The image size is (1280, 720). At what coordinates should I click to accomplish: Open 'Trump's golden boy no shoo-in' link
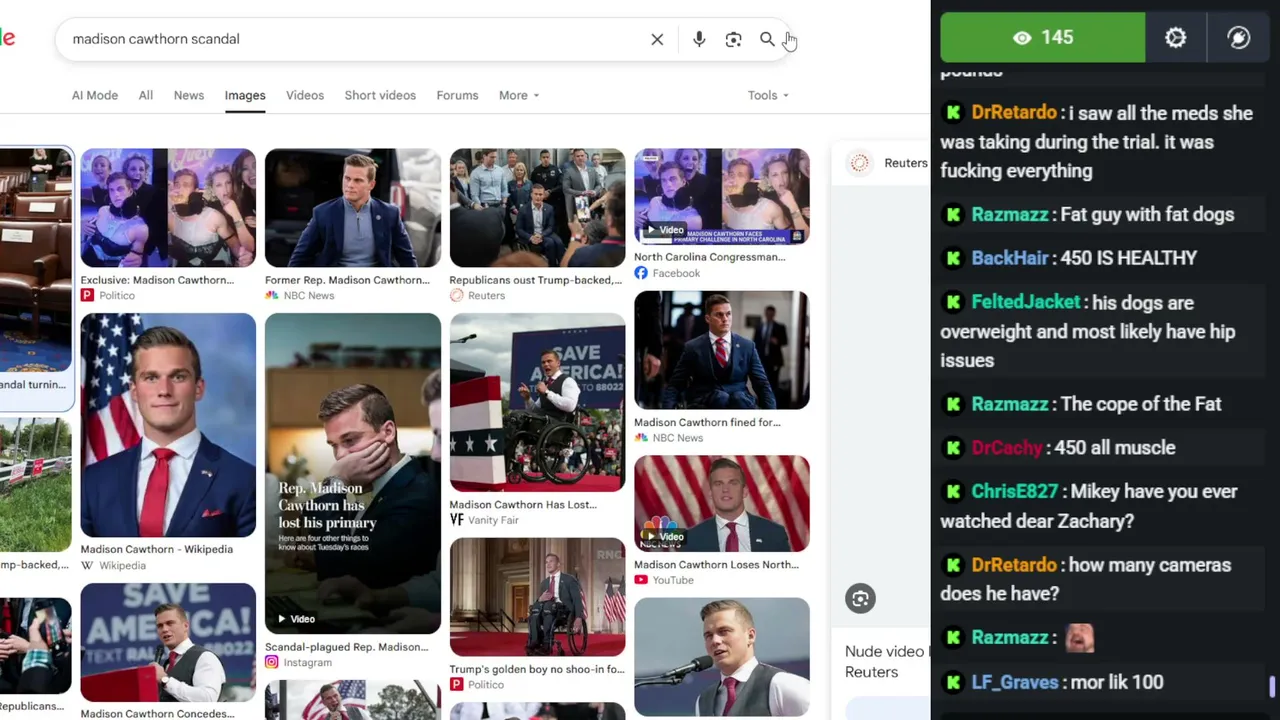click(537, 669)
